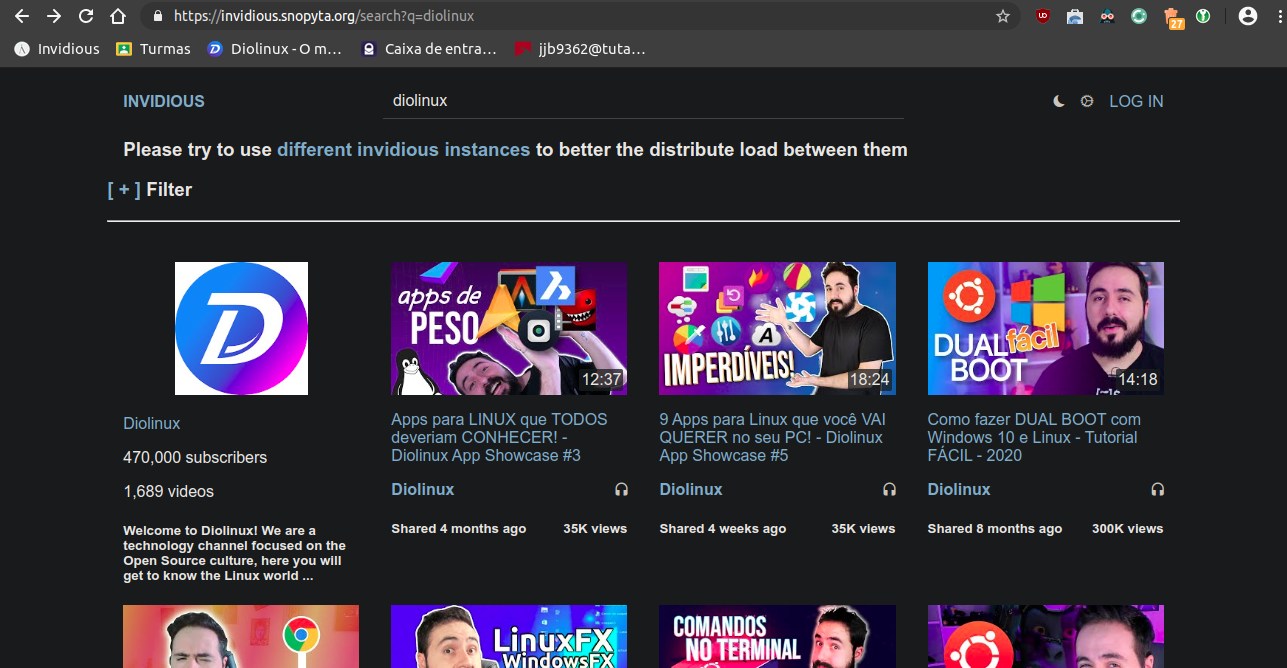Open the browser home page
Image resolution: width=1287 pixels, height=668 pixels.
point(118,16)
